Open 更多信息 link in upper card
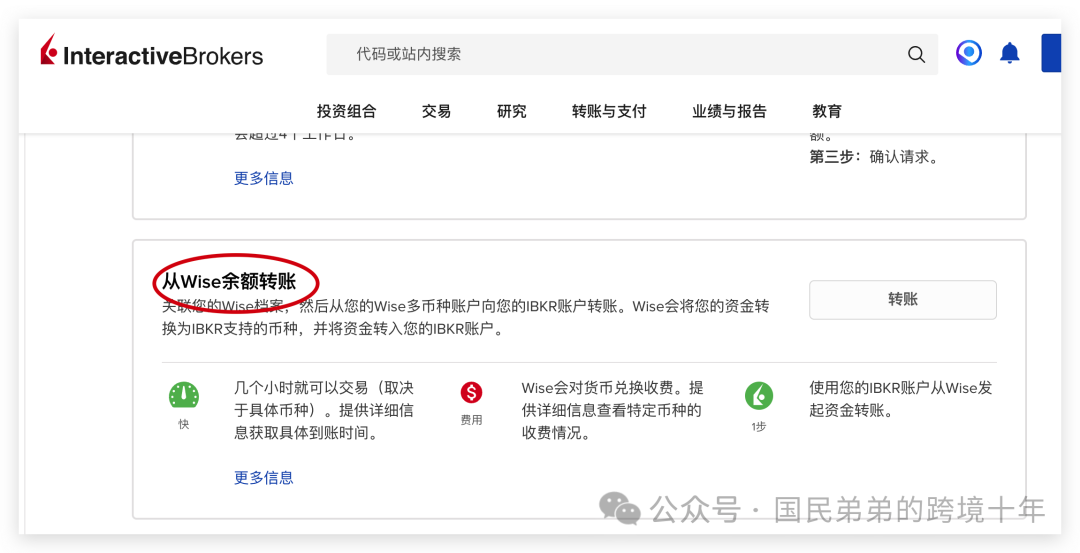Image resolution: width=1080 pixels, height=553 pixels. click(x=264, y=178)
